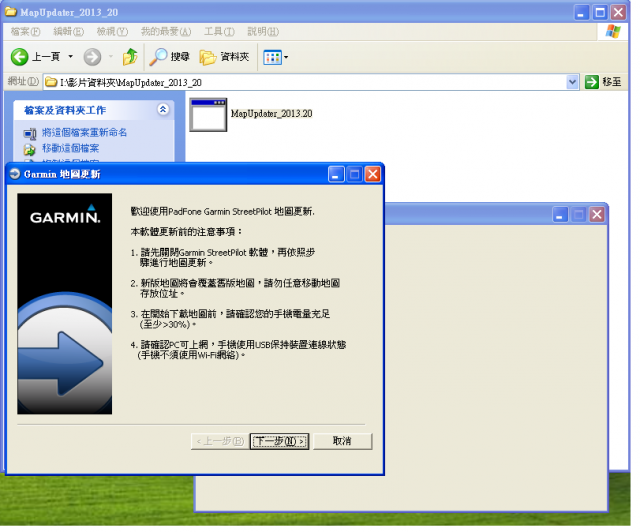
Task: Maximize the MapUpdater_2013_20 Explorer window
Action: (600, 13)
